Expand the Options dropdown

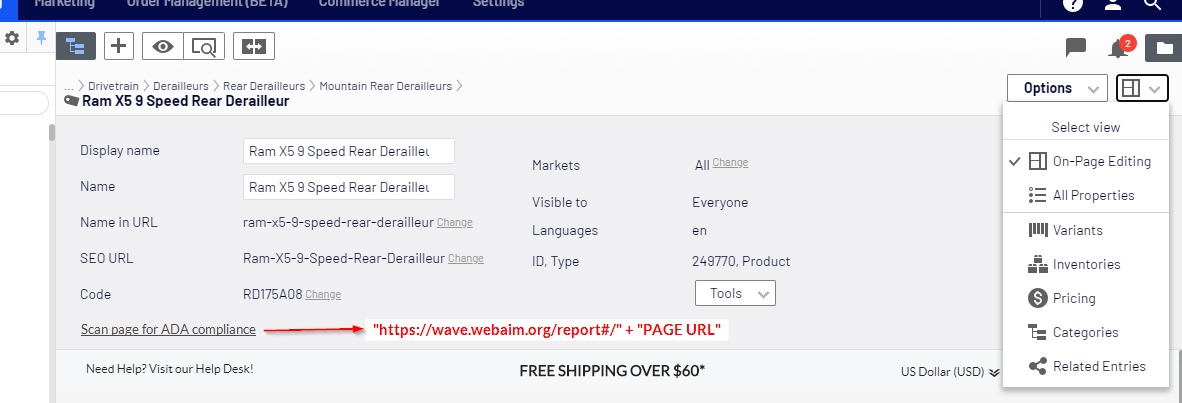point(1057,88)
